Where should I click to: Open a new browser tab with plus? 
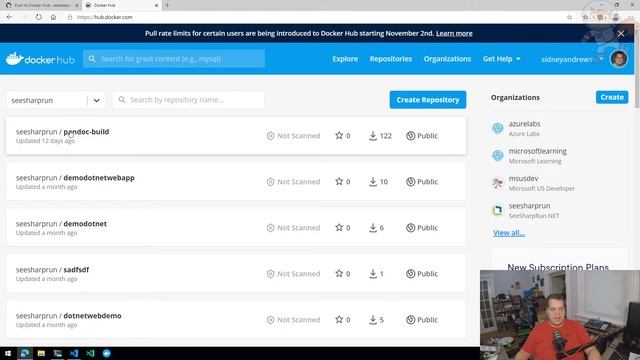167,5
